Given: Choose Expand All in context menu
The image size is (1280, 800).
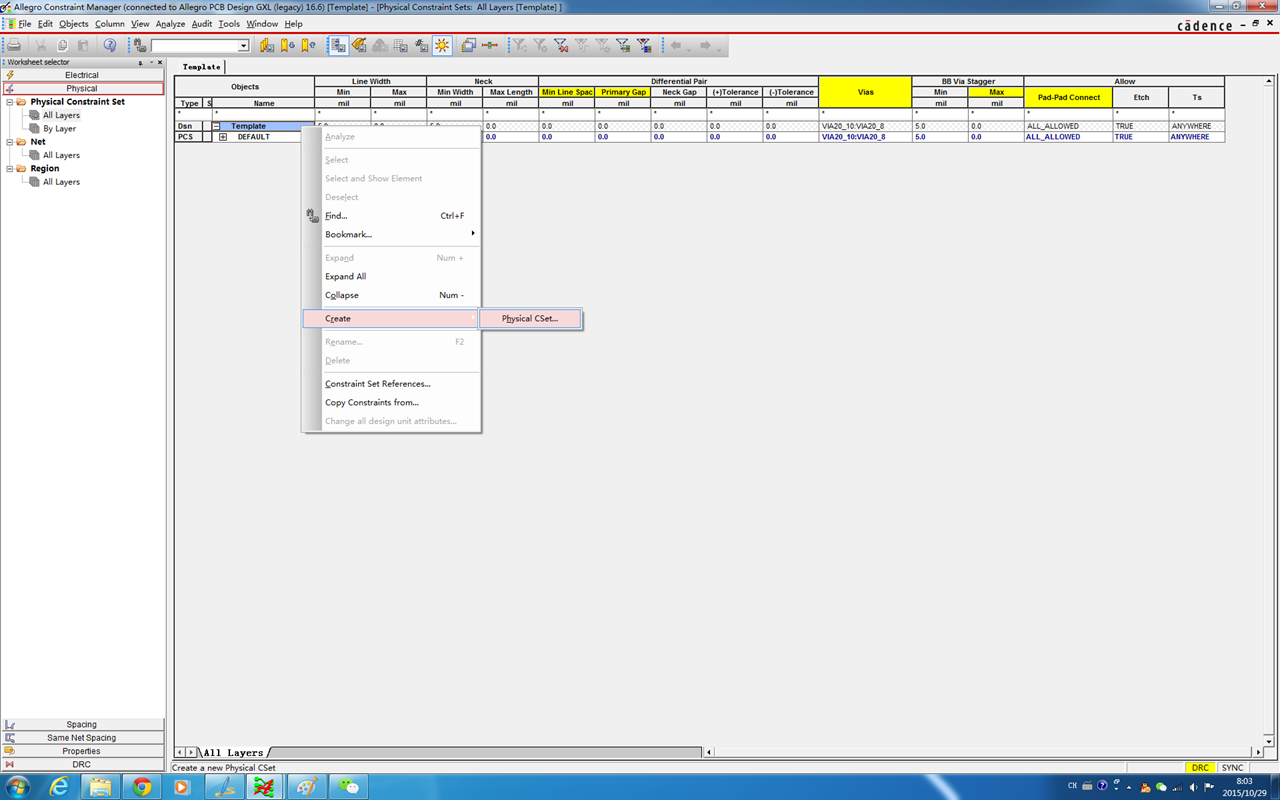Looking at the screenshot, I should pos(391,277).
